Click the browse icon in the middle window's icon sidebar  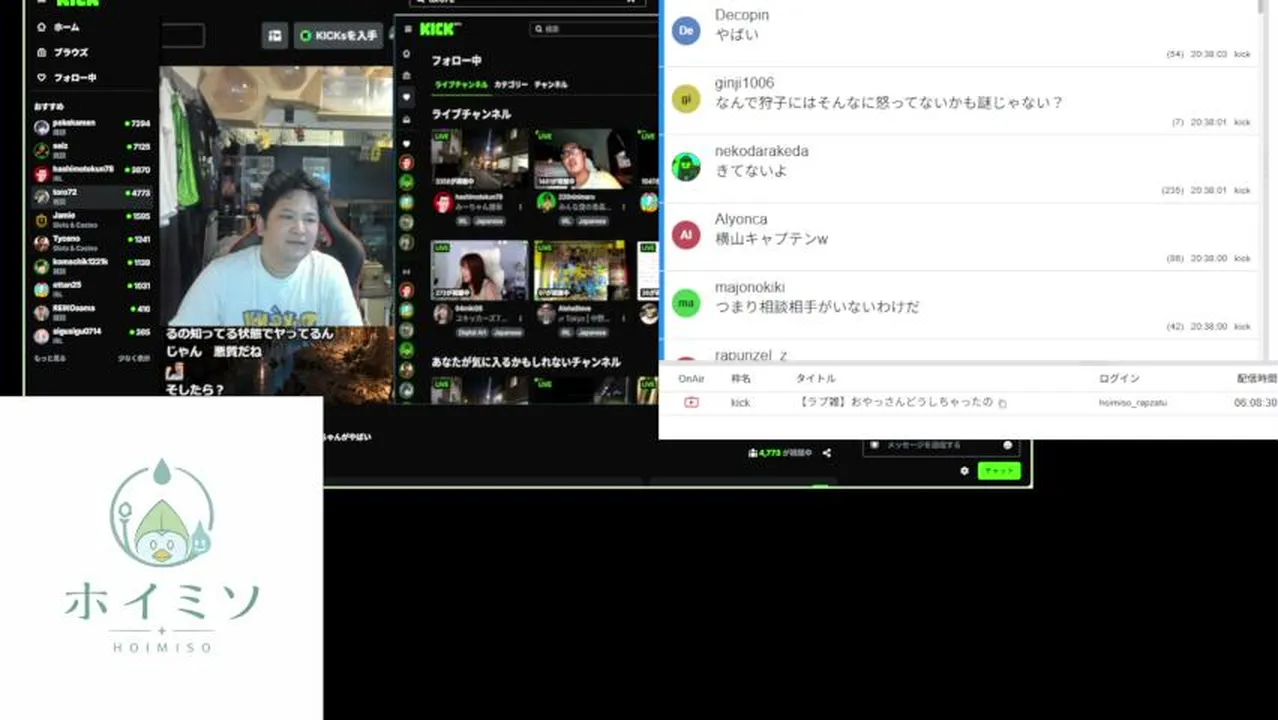point(406,75)
